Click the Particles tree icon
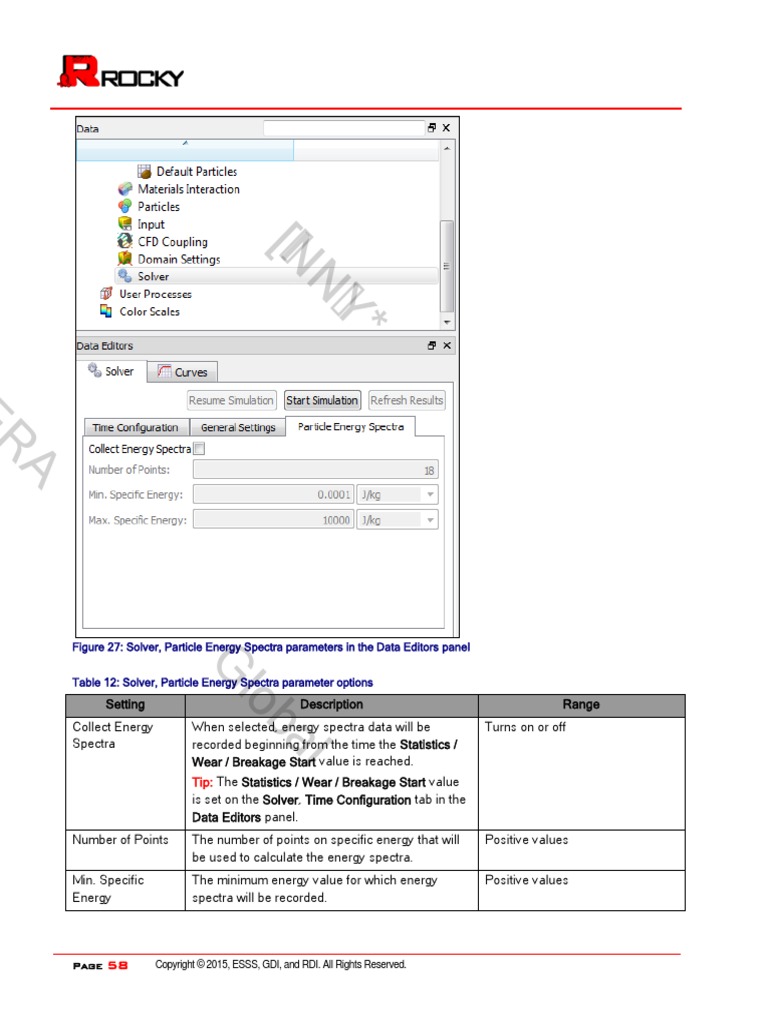This screenshot has width=768, height=1024. point(125,206)
